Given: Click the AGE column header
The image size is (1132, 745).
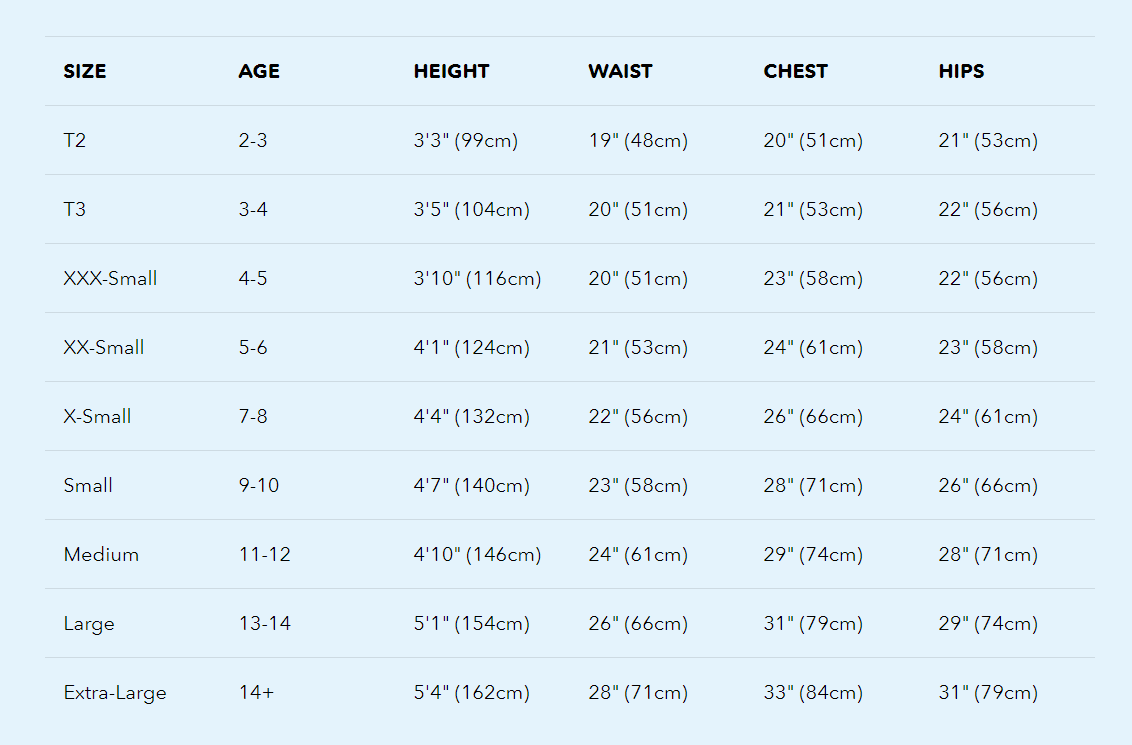Looking at the screenshot, I should tap(259, 71).
